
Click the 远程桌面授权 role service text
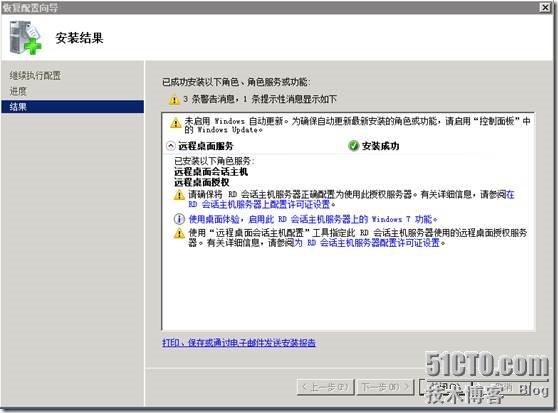(202, 182)
